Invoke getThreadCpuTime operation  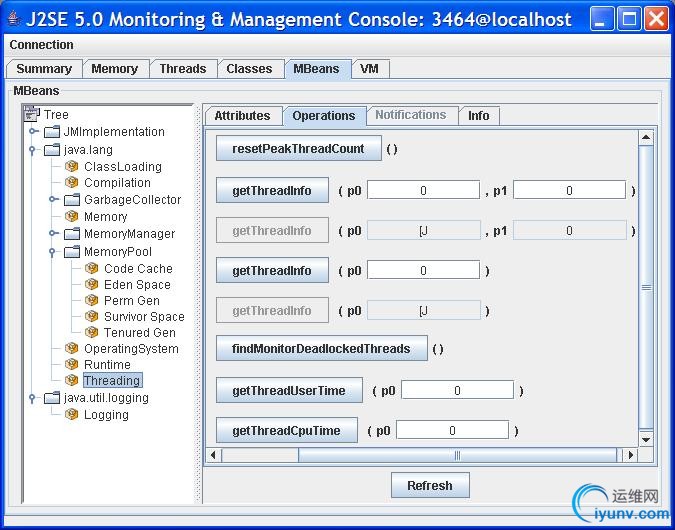tap(287, 431)
